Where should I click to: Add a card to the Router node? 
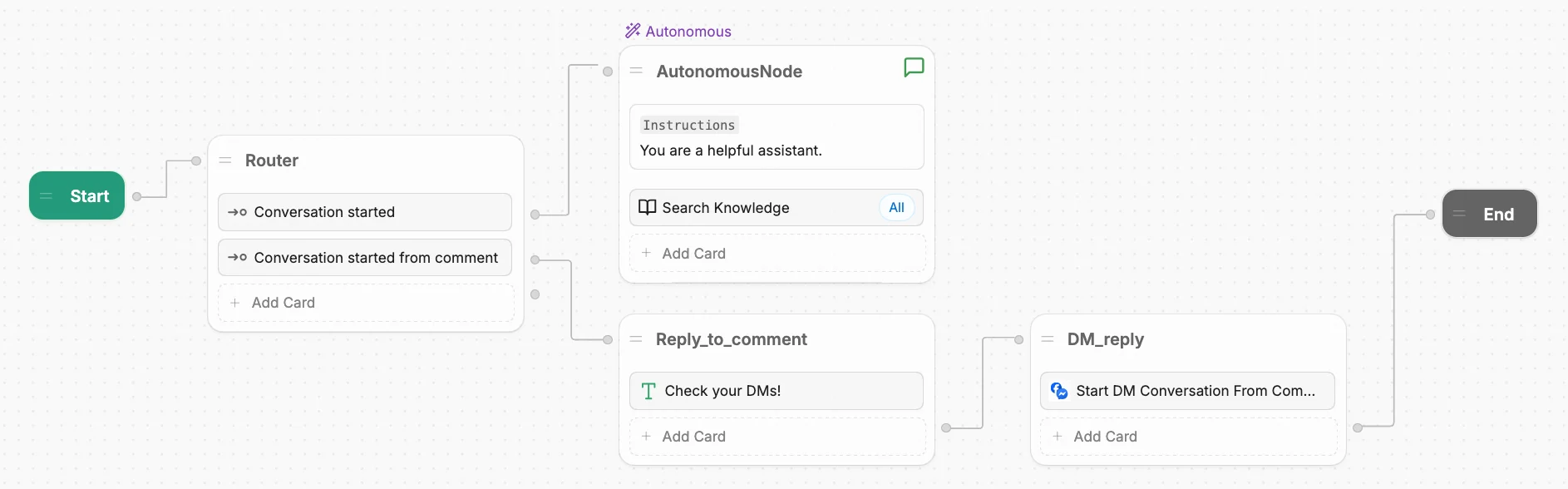click(x=366, y=303)
